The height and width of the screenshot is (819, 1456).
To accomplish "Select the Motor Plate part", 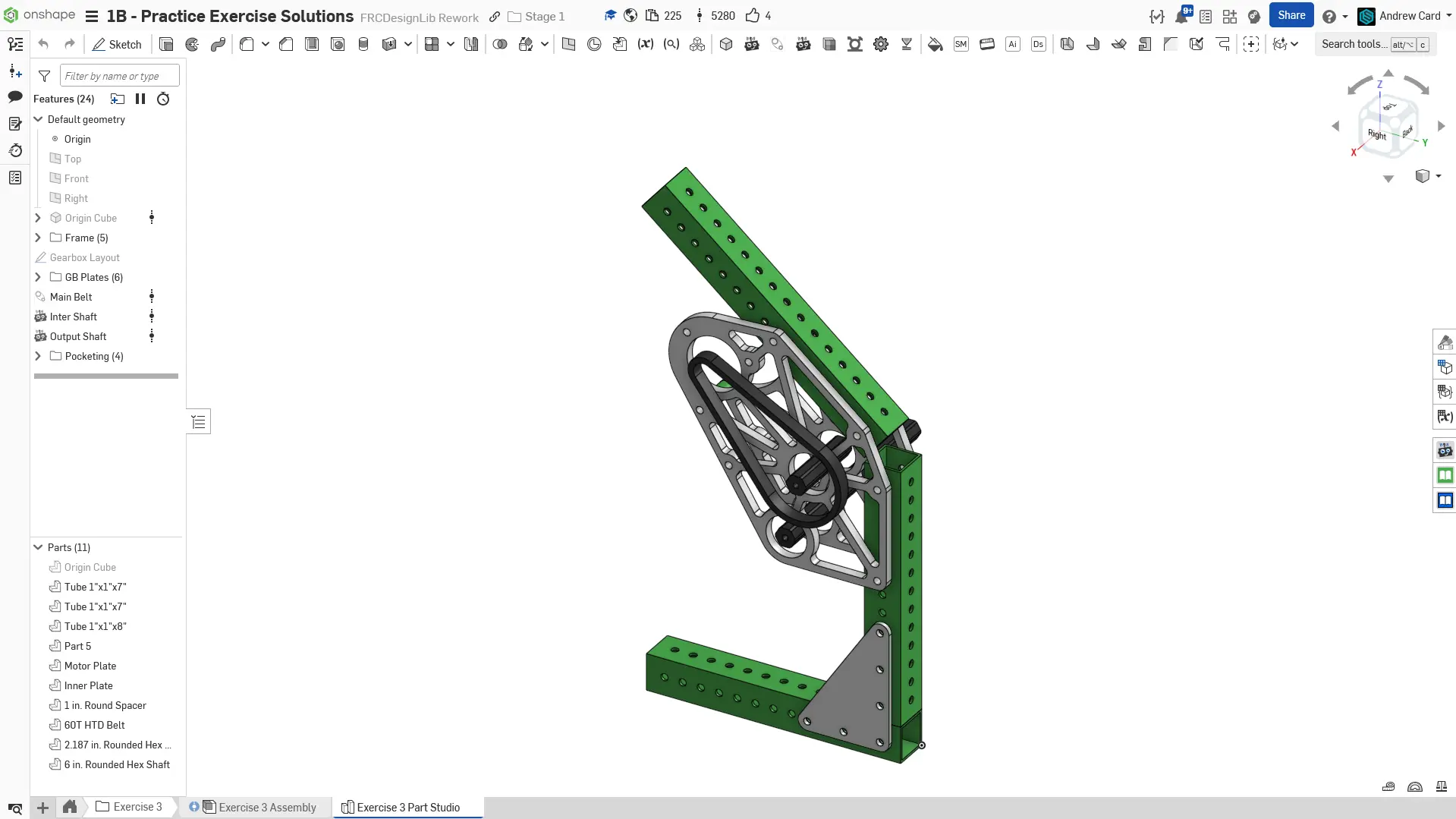I will [x=90, y=666].
